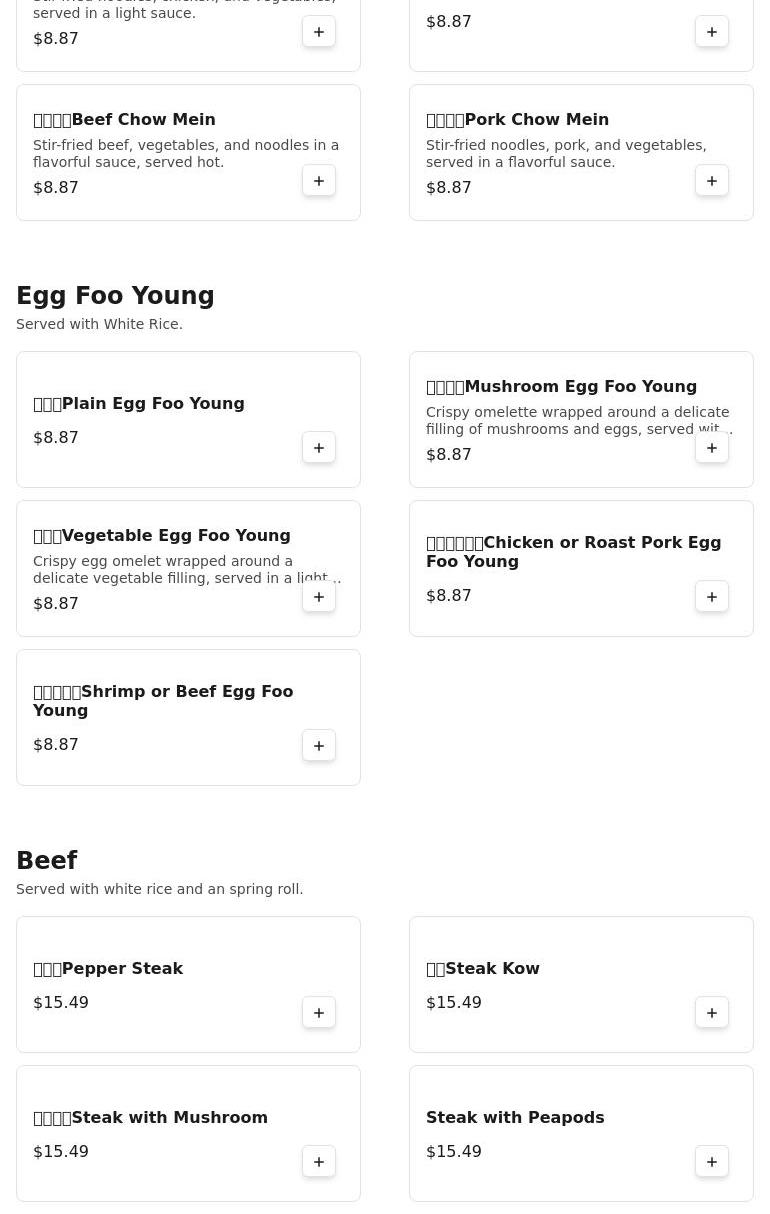Viewport: 770px width, 1214px height.
Task: Add Steak Kow to the order
Action: pos(712,1013)
